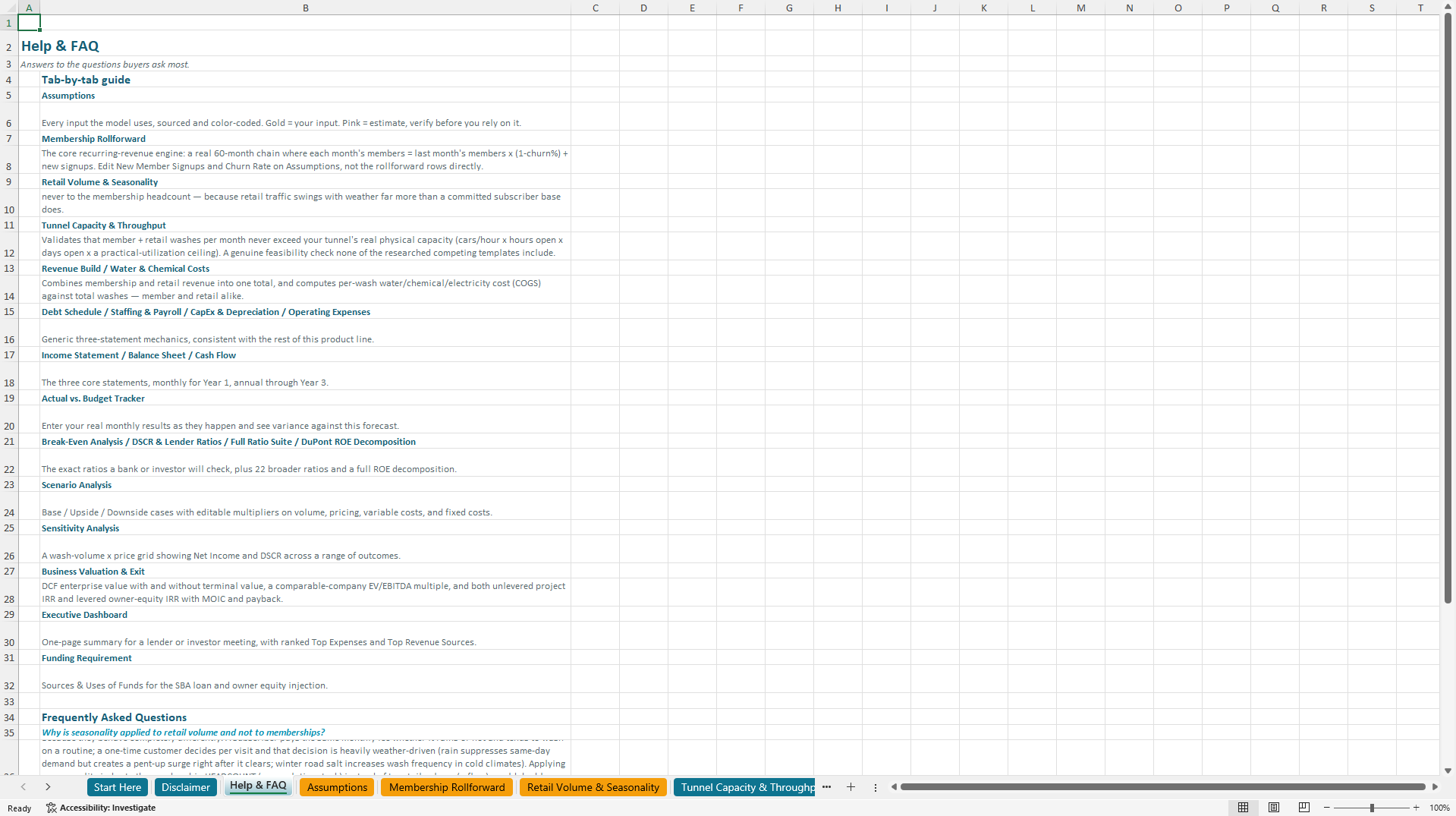Open Accessibility: Investigate status item
Screen dimensions: 1456x816
click(101, 808)
